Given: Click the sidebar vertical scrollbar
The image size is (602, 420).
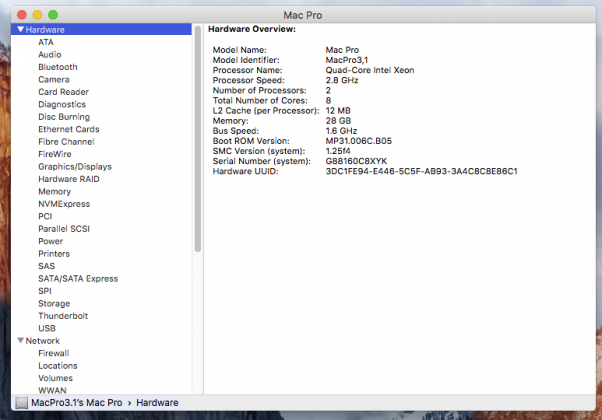Looking at the screenshot, I should (198, 139).
